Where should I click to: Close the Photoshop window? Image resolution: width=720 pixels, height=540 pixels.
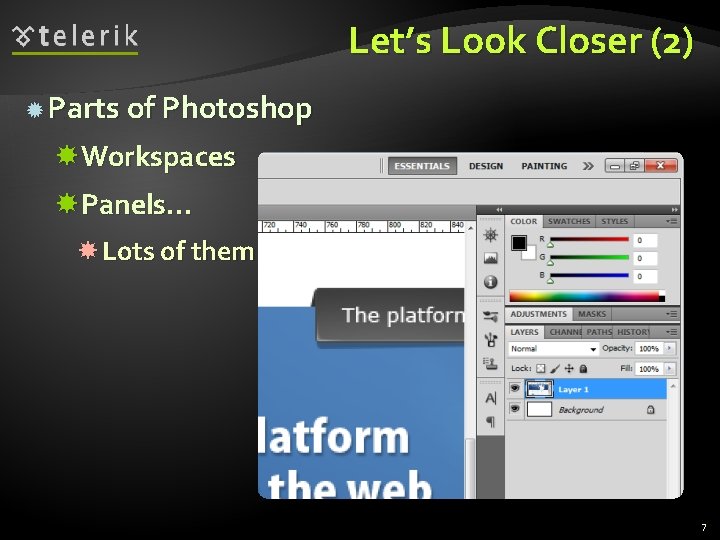click(661, 166)
